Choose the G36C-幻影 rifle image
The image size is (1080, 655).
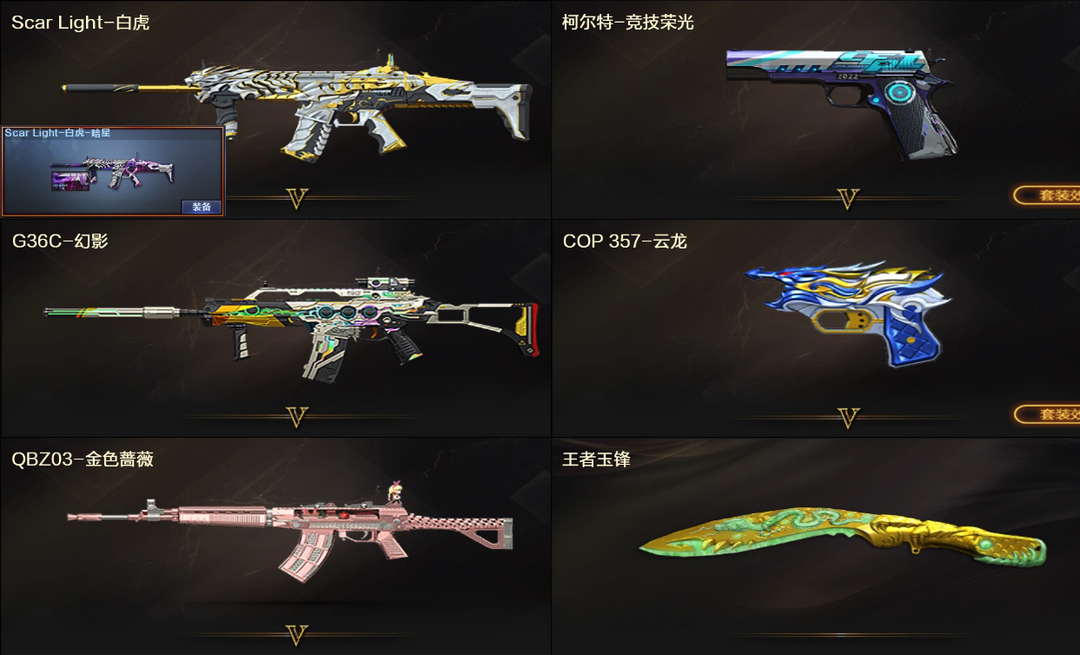pos(291,327)
